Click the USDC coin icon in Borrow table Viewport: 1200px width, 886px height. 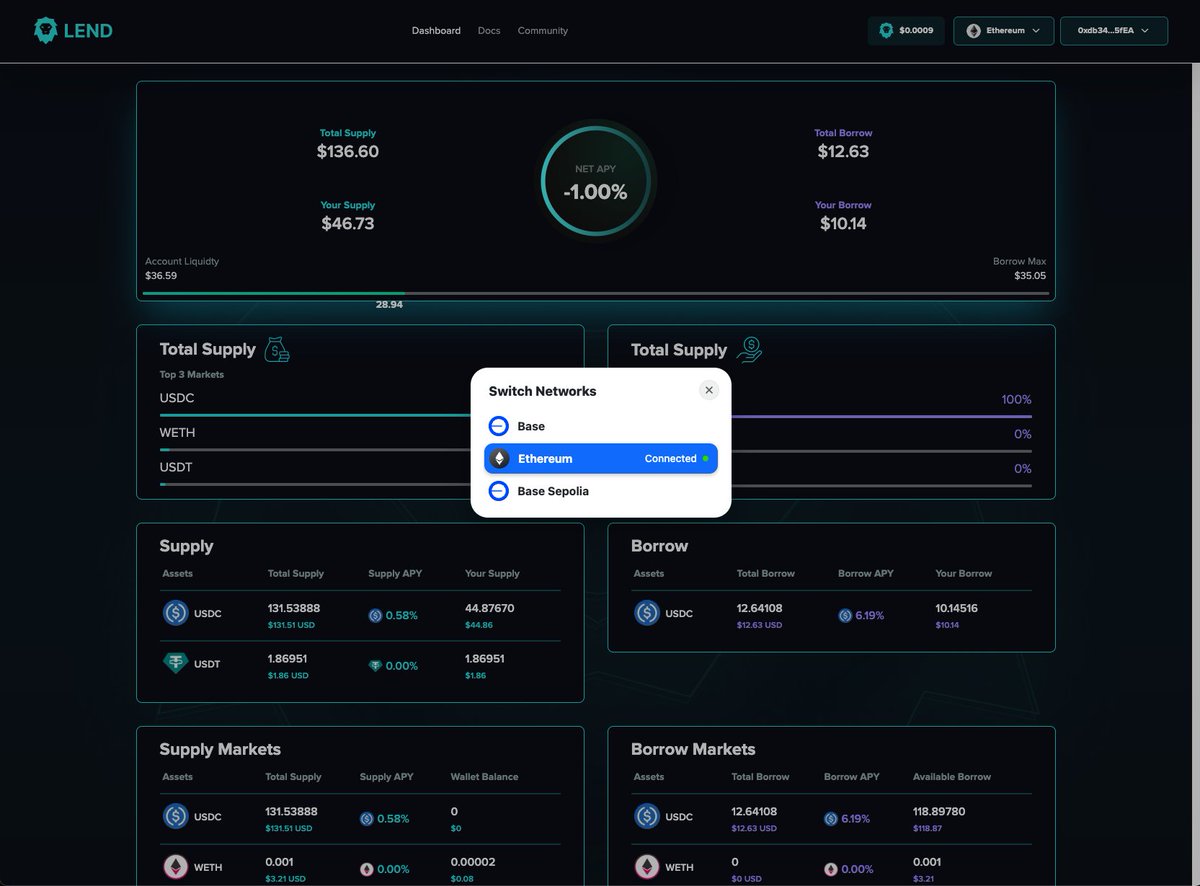[647, 613]
